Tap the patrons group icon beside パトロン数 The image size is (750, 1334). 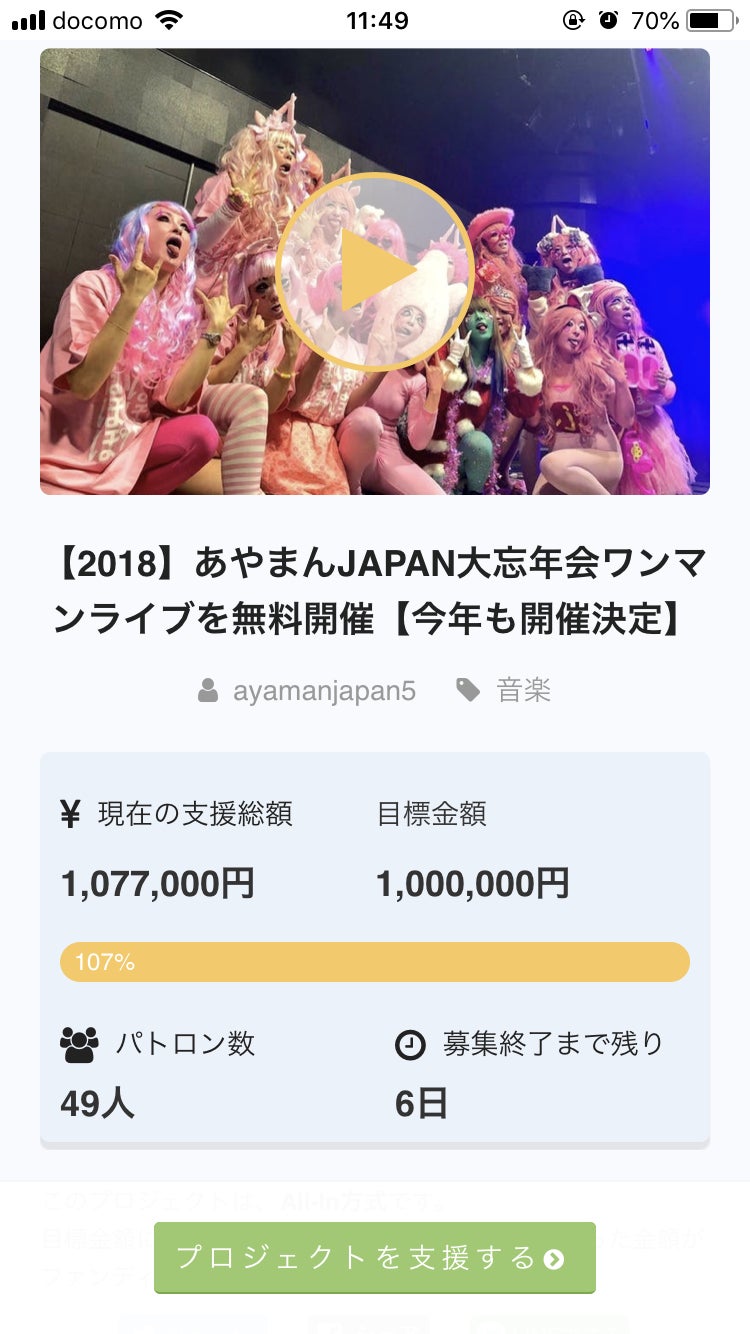click(x=79, y=1045)
